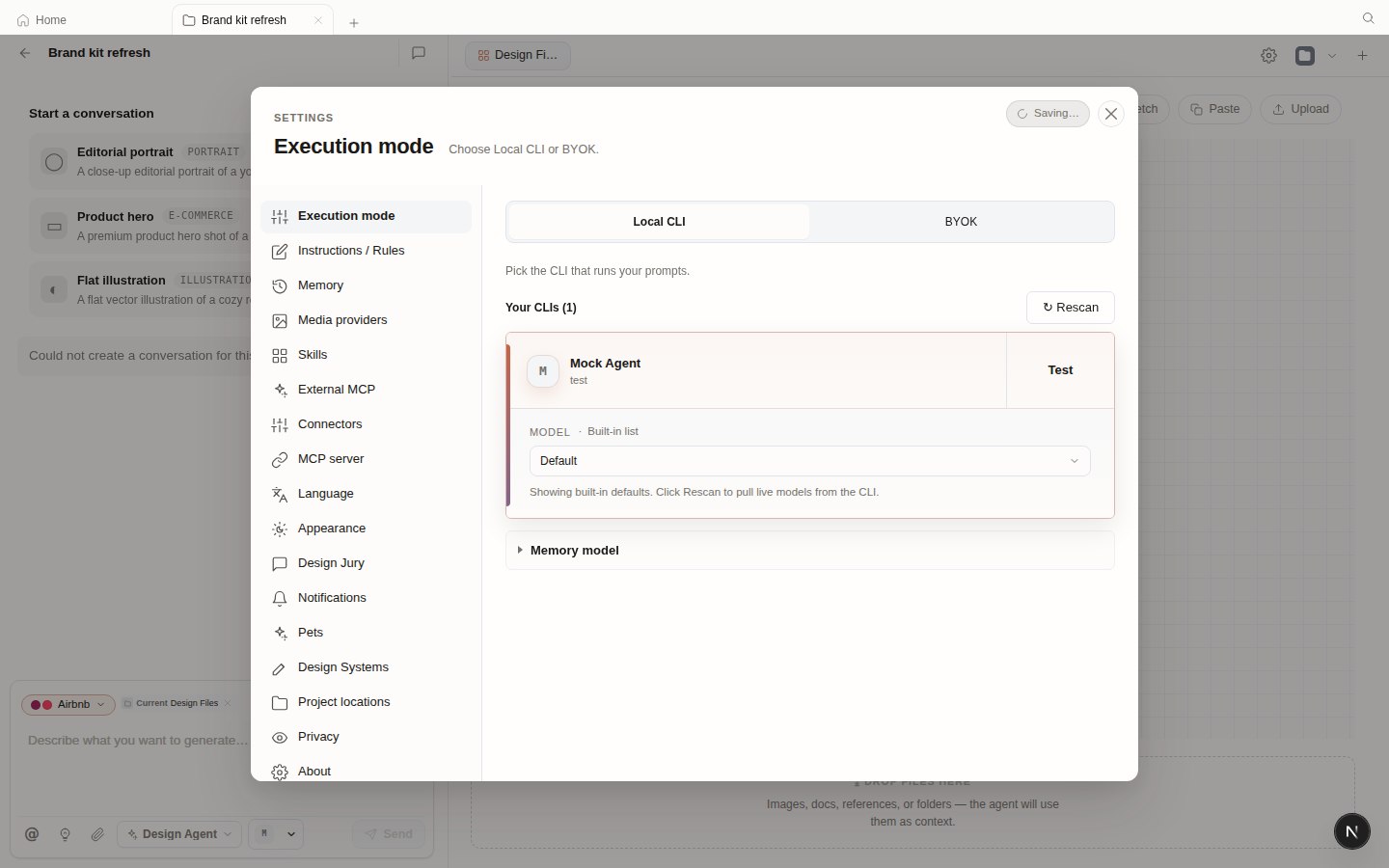This screenshot has height=868, width=1389.
Task: Open the model selector next to Design Agent
Action: click(x=276, y=834)
